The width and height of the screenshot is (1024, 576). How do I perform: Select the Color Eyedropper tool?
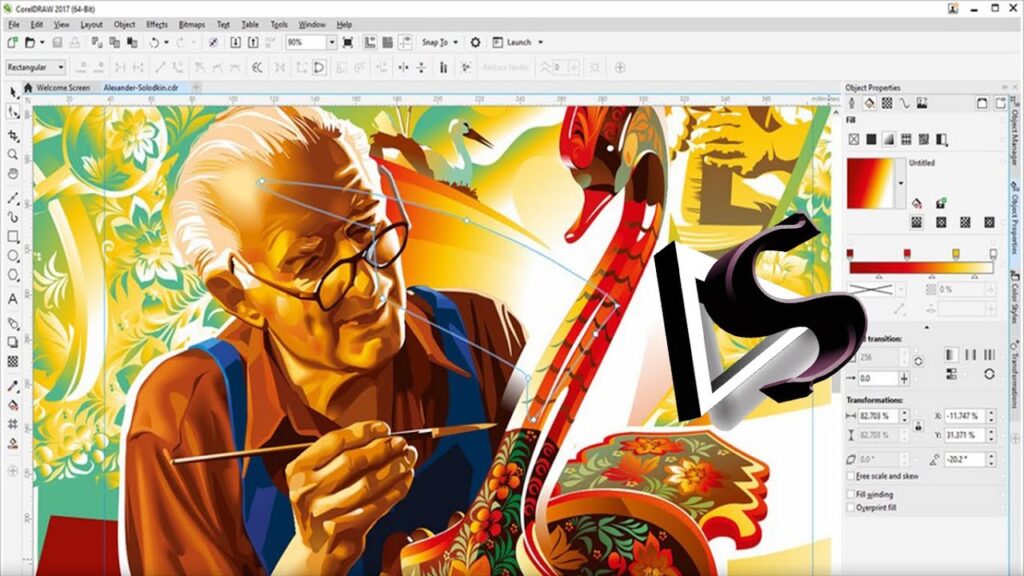[x=13, y=387]
